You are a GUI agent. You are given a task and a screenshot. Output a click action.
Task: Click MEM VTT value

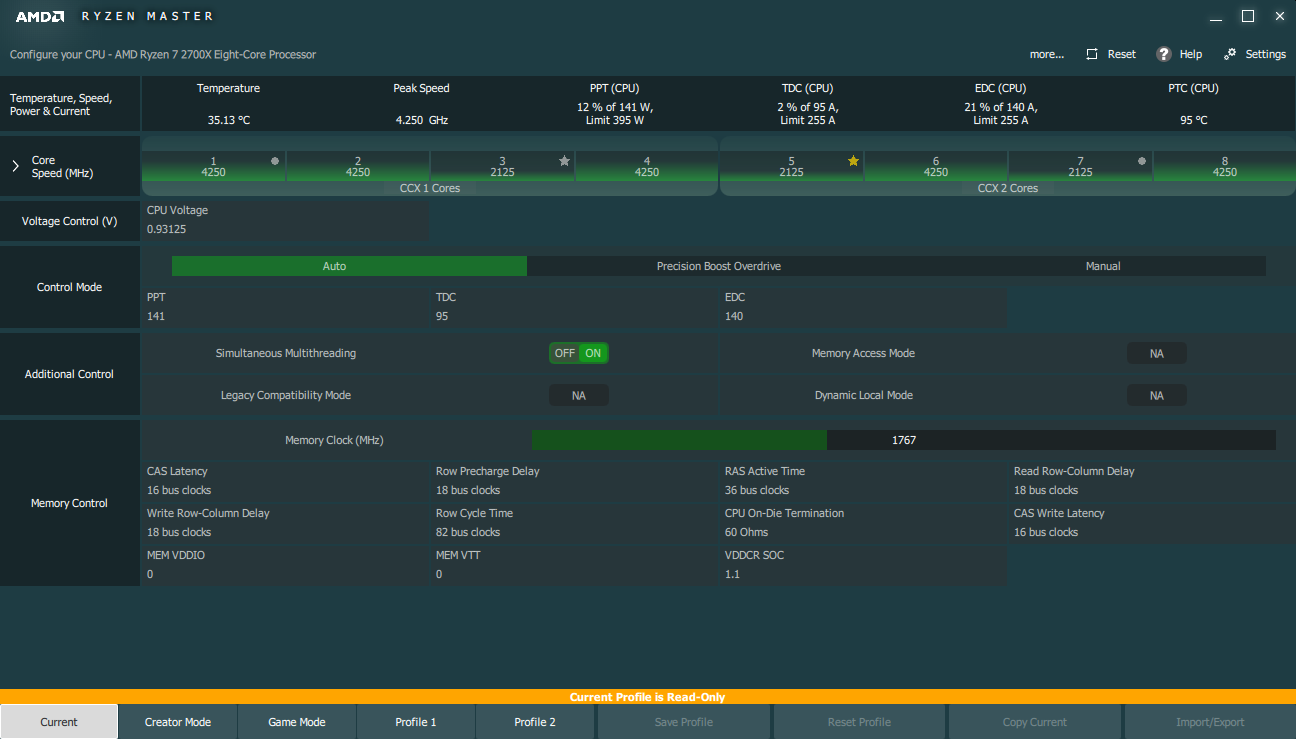pos(439,574)
